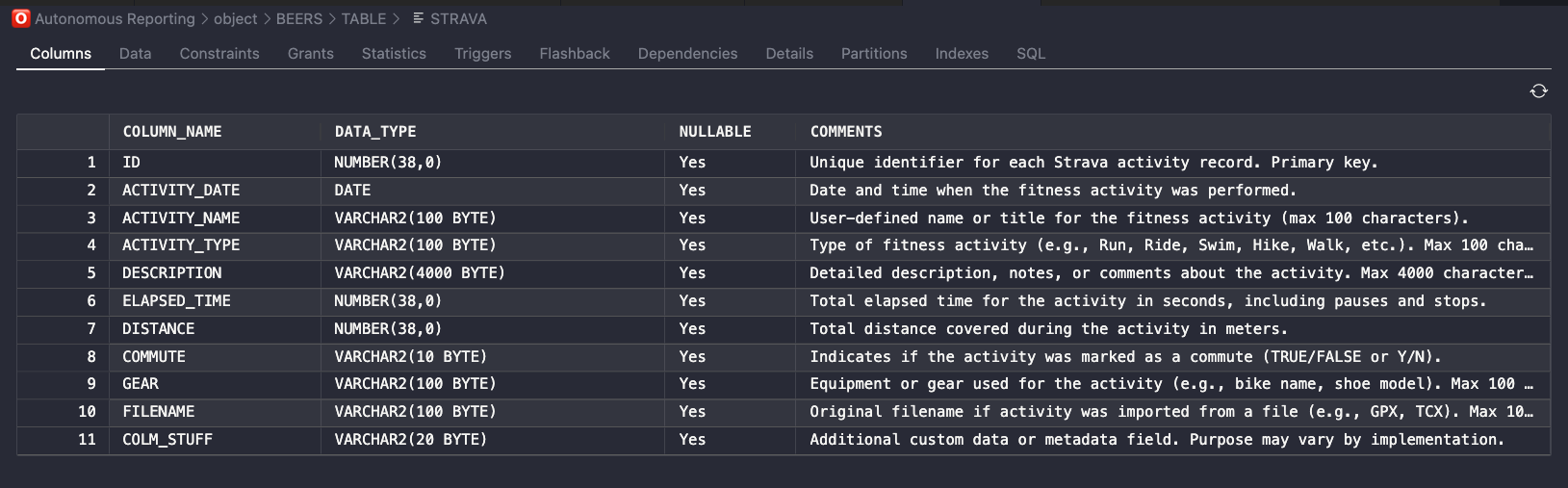The height and width of the screenshot is (488, 1568).
Task: Switch to the Constraints tab
Action: click(219, 54)
